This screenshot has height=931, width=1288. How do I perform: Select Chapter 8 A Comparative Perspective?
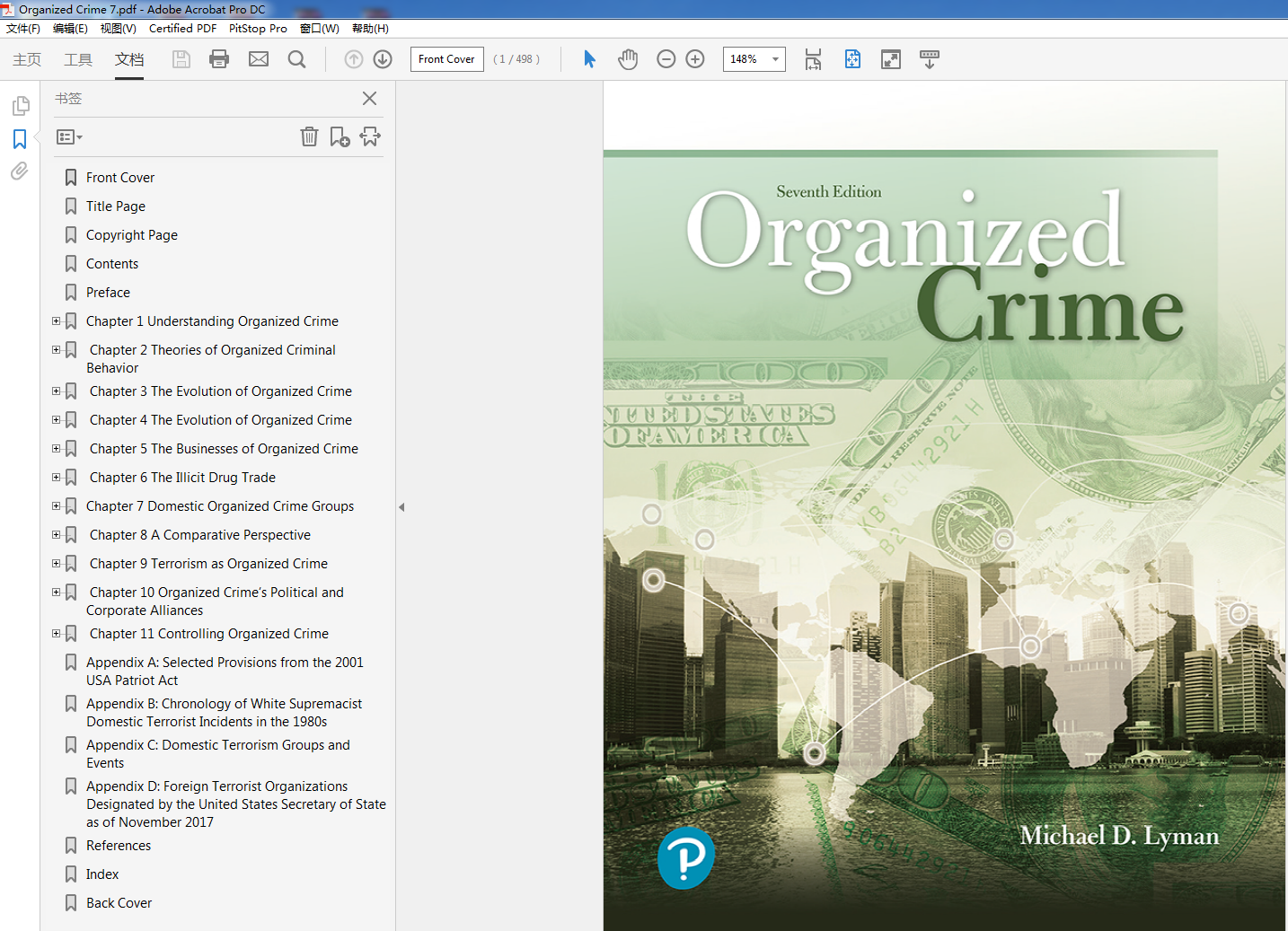coord(200,535)
